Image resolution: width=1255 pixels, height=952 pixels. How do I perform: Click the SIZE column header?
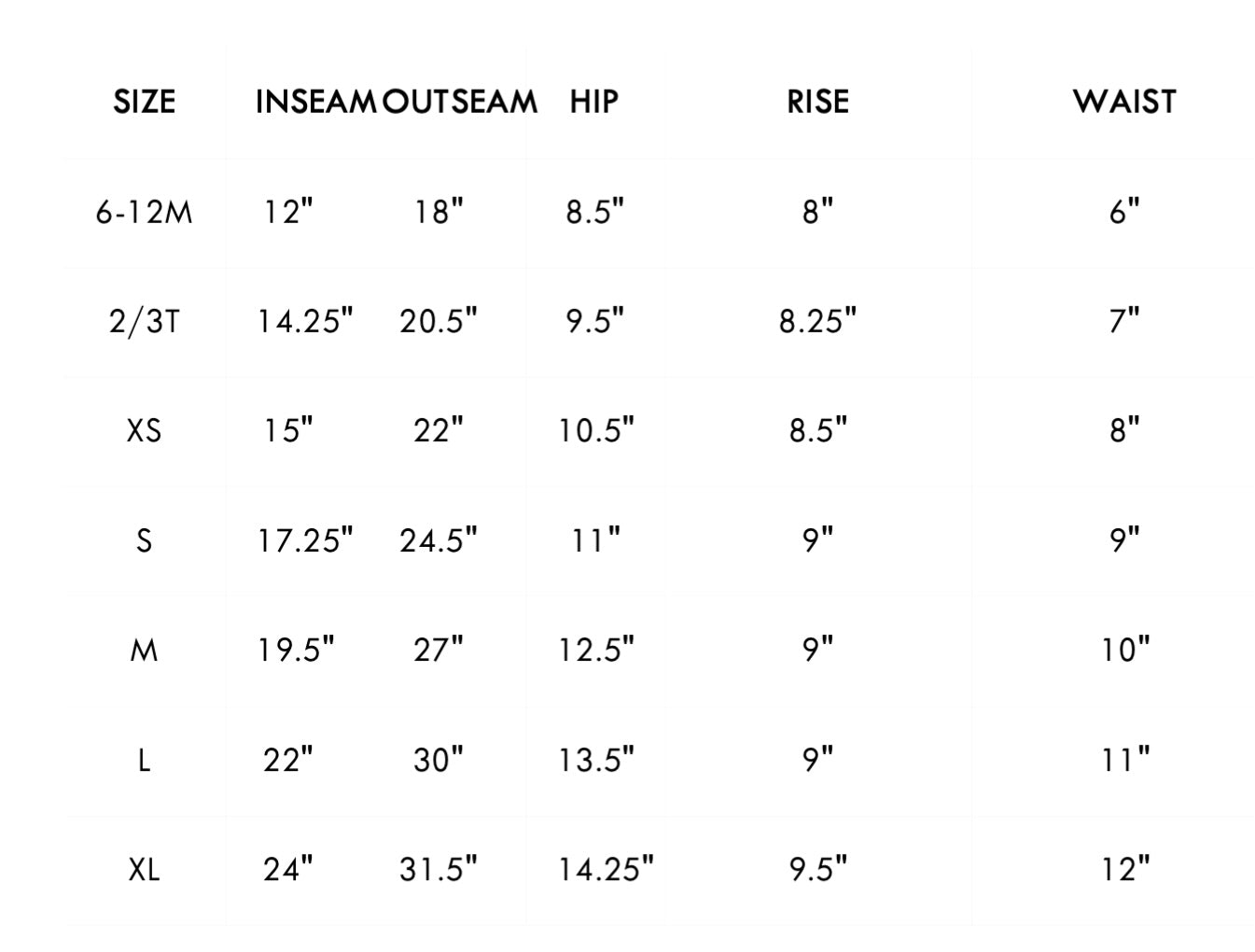(144, 101)
